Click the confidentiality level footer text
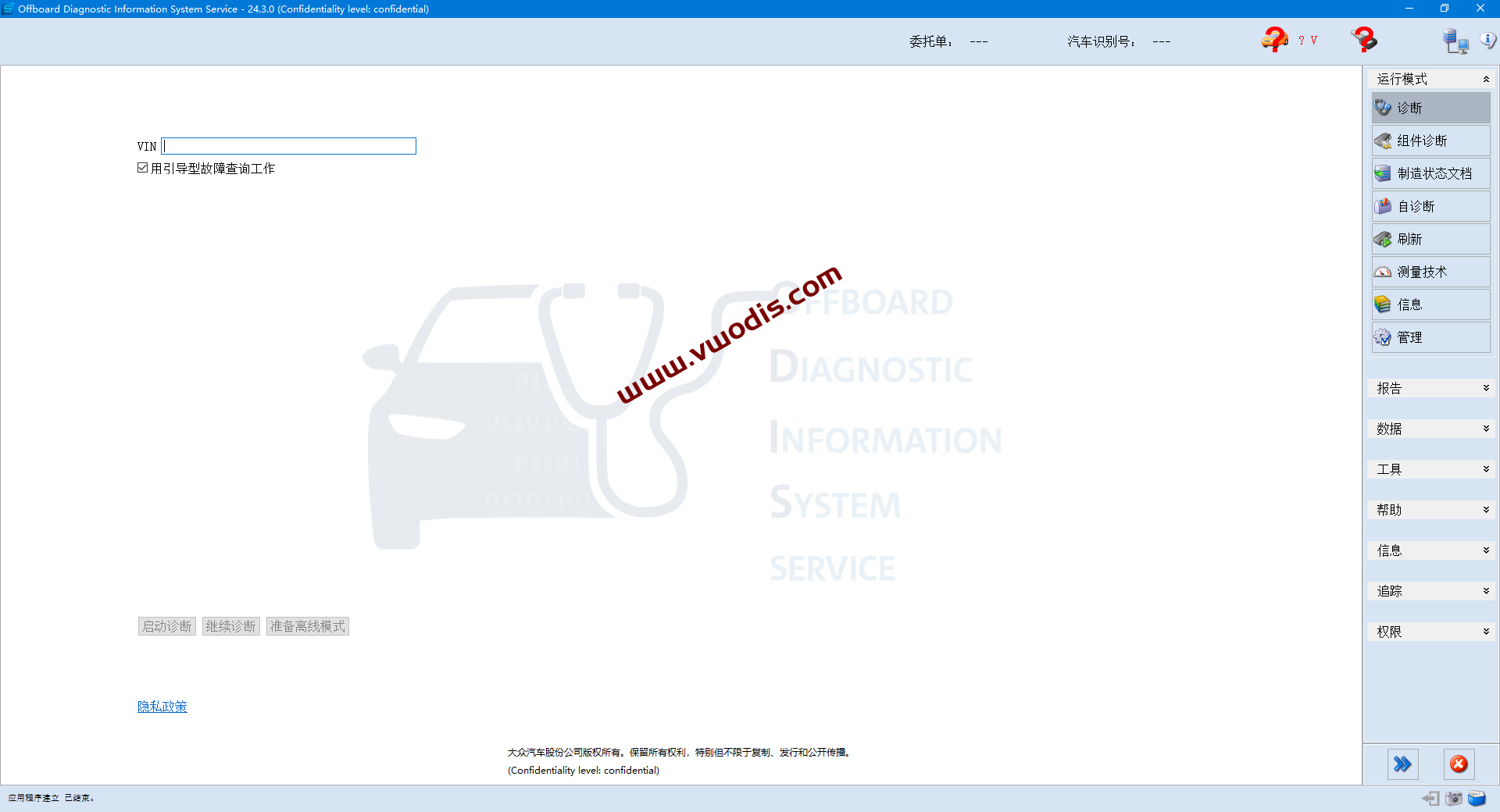1500x812 pixels. pos(584,770)
